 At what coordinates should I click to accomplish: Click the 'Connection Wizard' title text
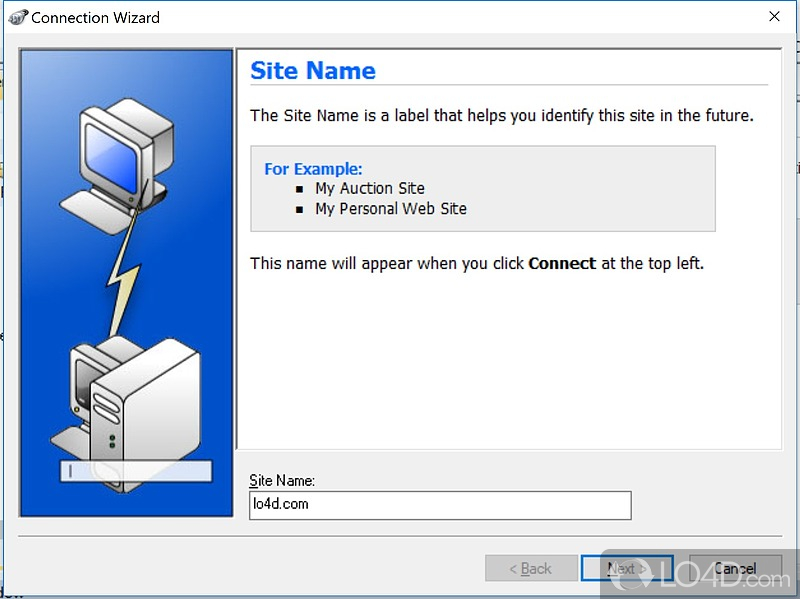95,18
